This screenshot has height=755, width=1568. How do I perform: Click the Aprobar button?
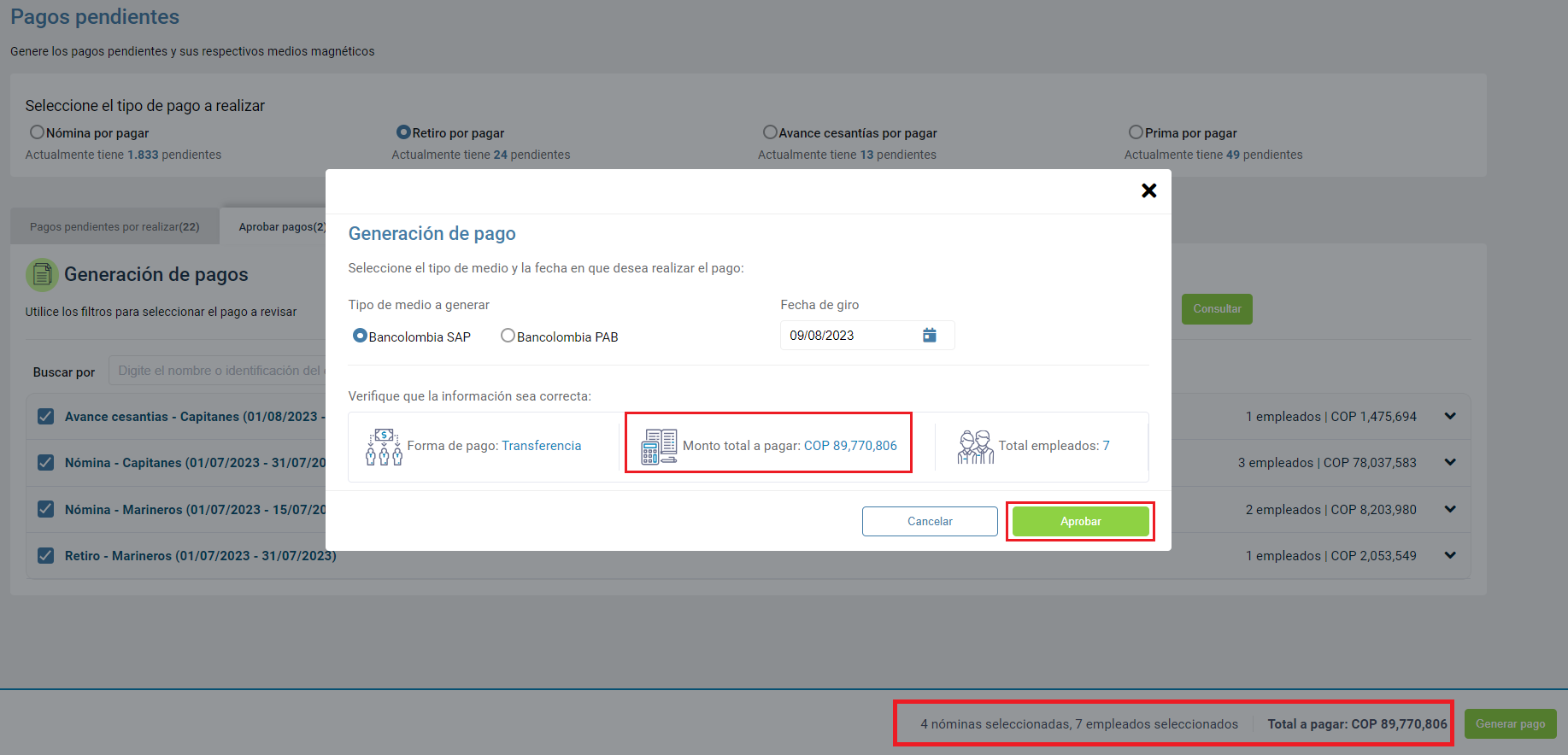pyautogui.click(x=1080, y=522)
